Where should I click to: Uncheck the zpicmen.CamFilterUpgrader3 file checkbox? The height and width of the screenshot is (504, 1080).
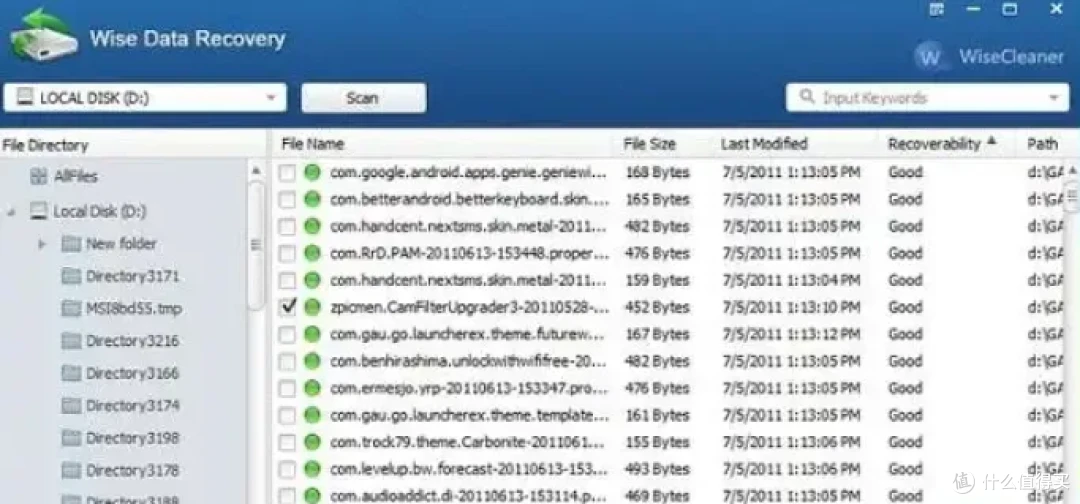287,307
